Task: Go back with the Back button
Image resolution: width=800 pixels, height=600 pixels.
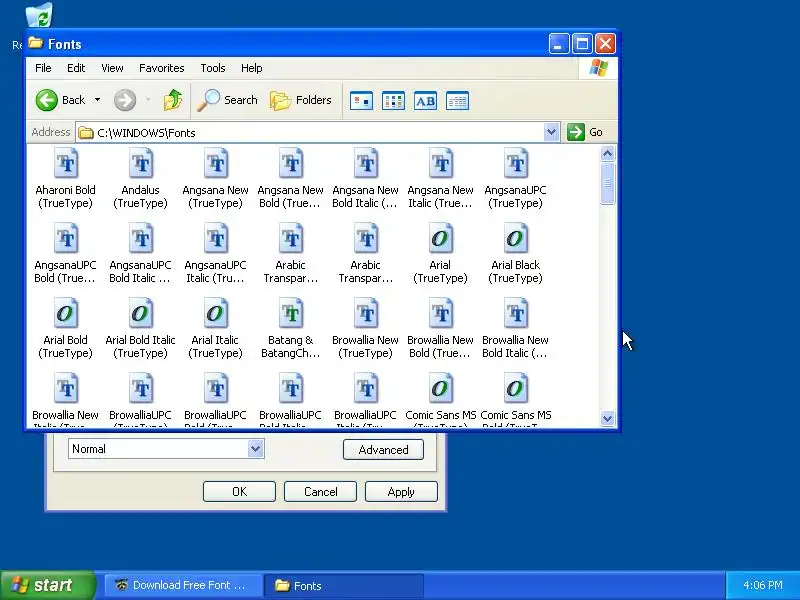Action: (x=60, y=100)
